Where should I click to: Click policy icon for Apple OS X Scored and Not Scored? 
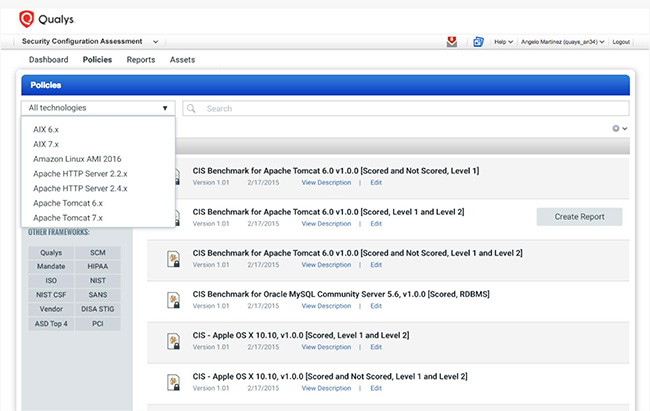tap(174, 382)
